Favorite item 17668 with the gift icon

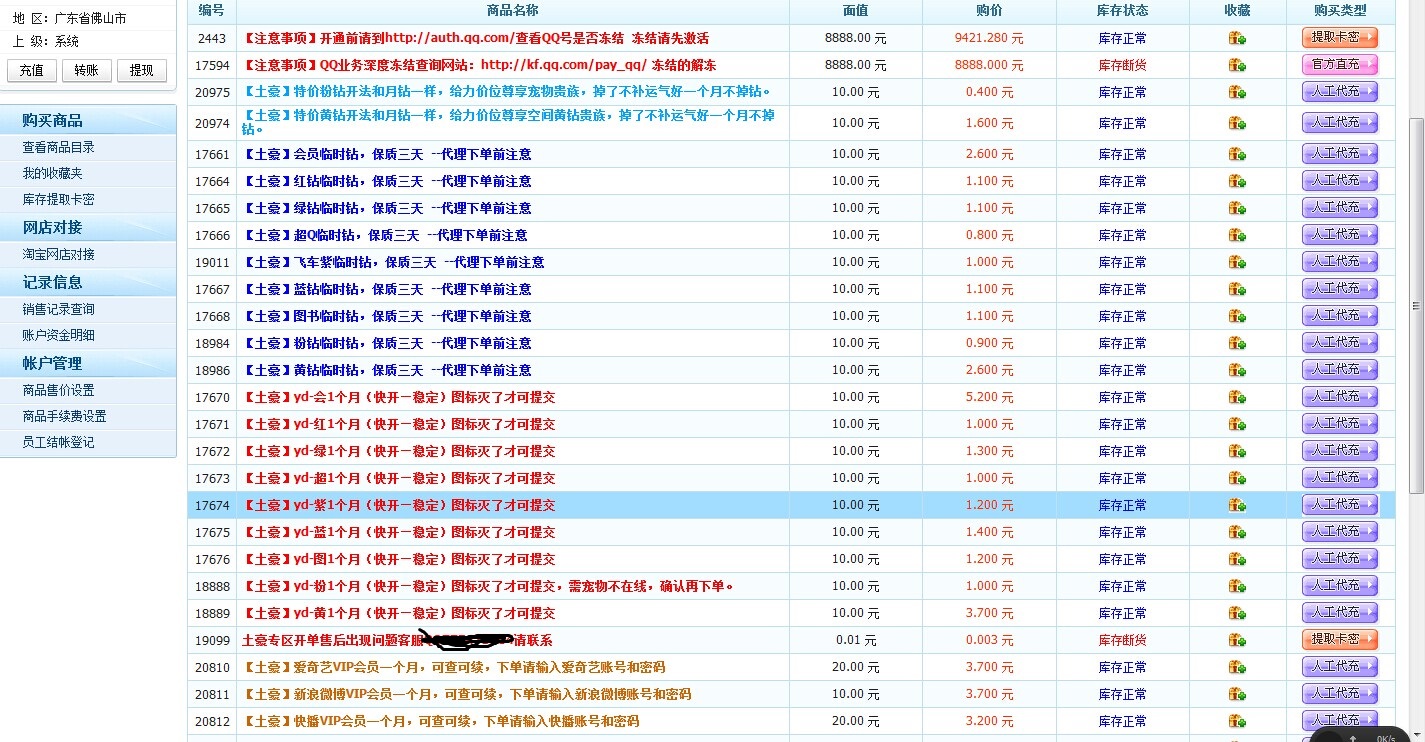[x=1237, y=316]
